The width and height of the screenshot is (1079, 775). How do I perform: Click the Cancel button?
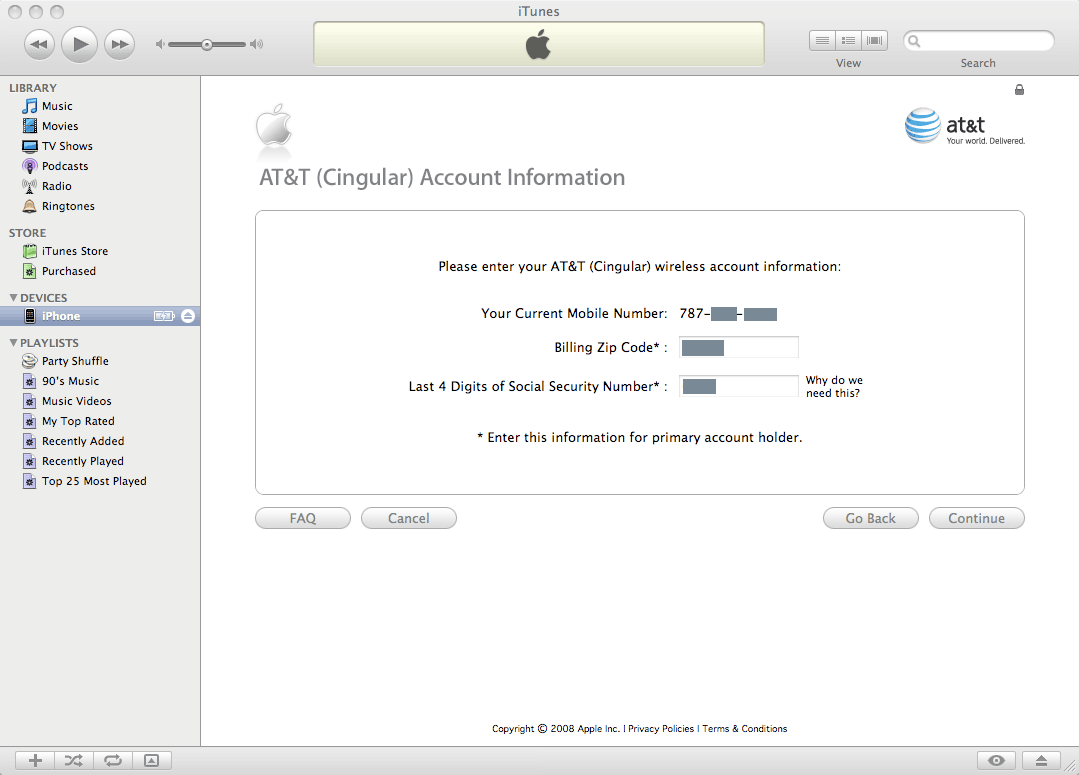coord(409,518)
